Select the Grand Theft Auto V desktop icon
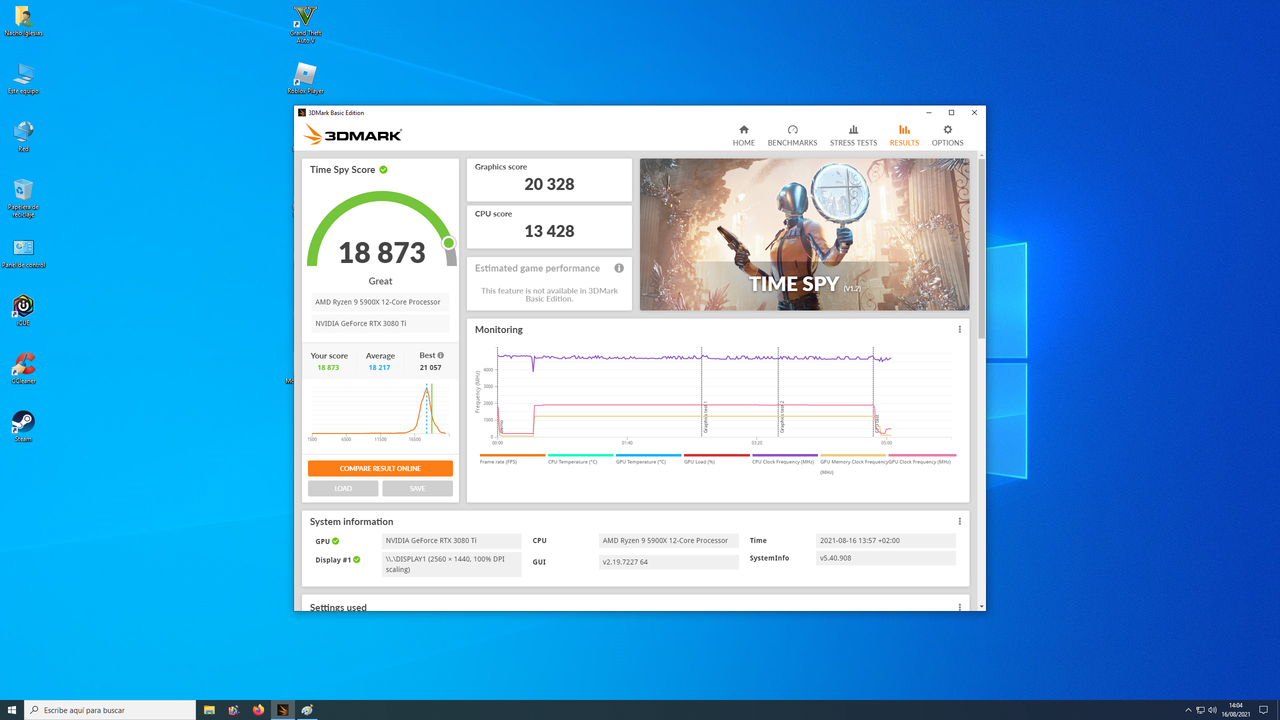The width and height of the screenshot is (1280, 720). coord(305,24)
